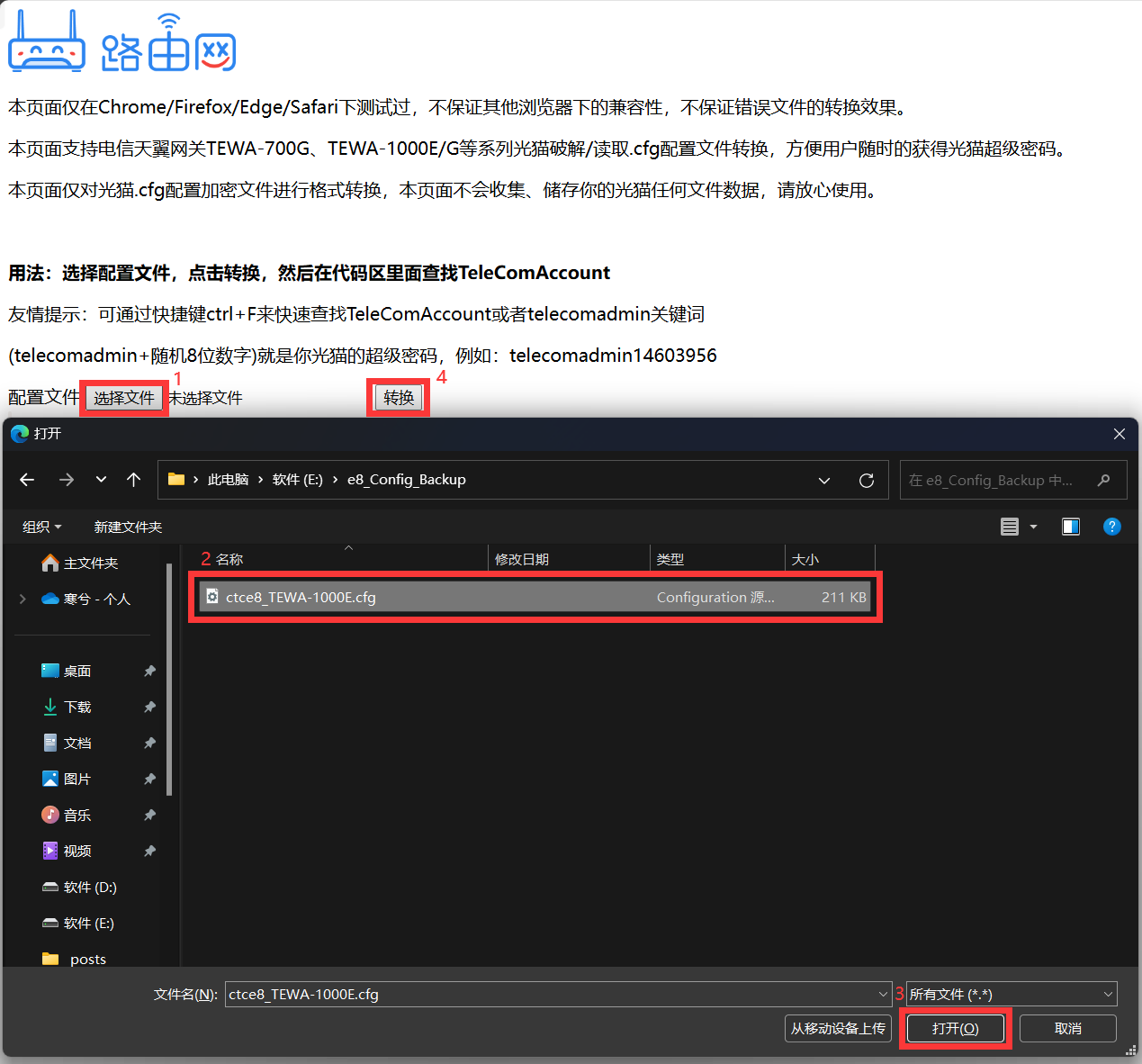Click the forward navigation arrow
Image resolution: width=1142 pixels, height=1064 pixels.
coord(67,480)
